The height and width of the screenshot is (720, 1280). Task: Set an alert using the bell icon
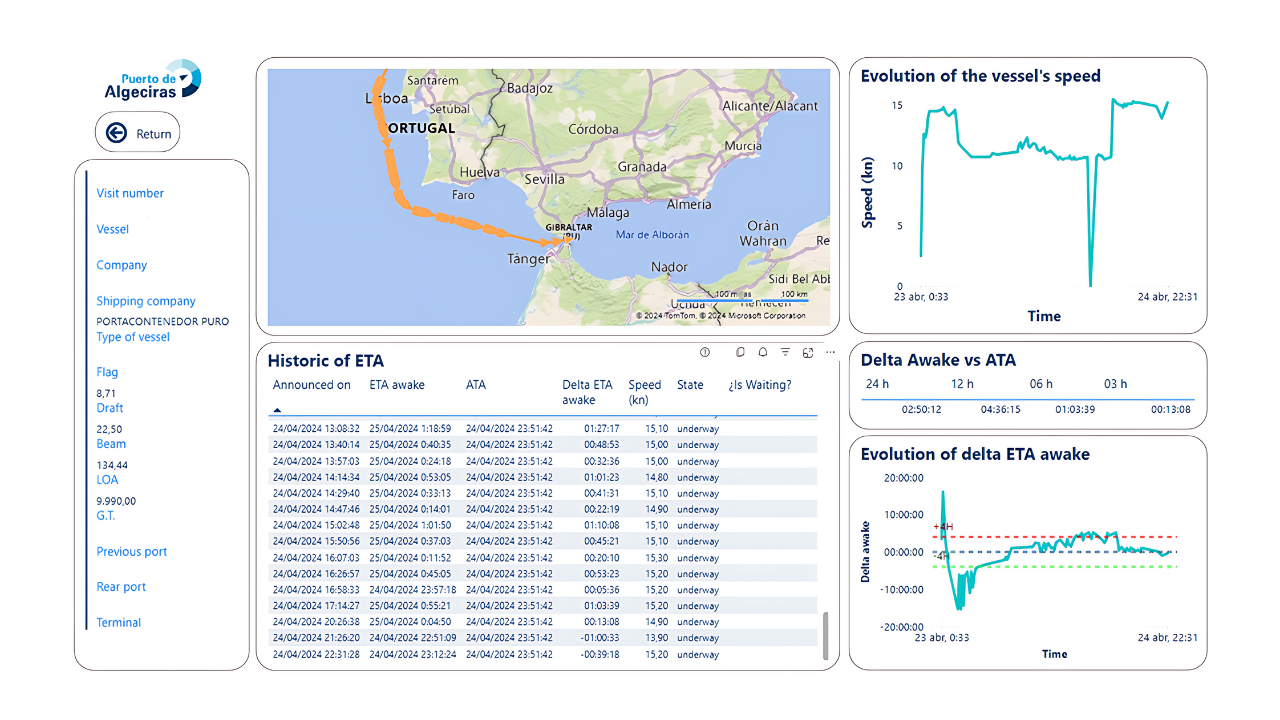(763, 352)
